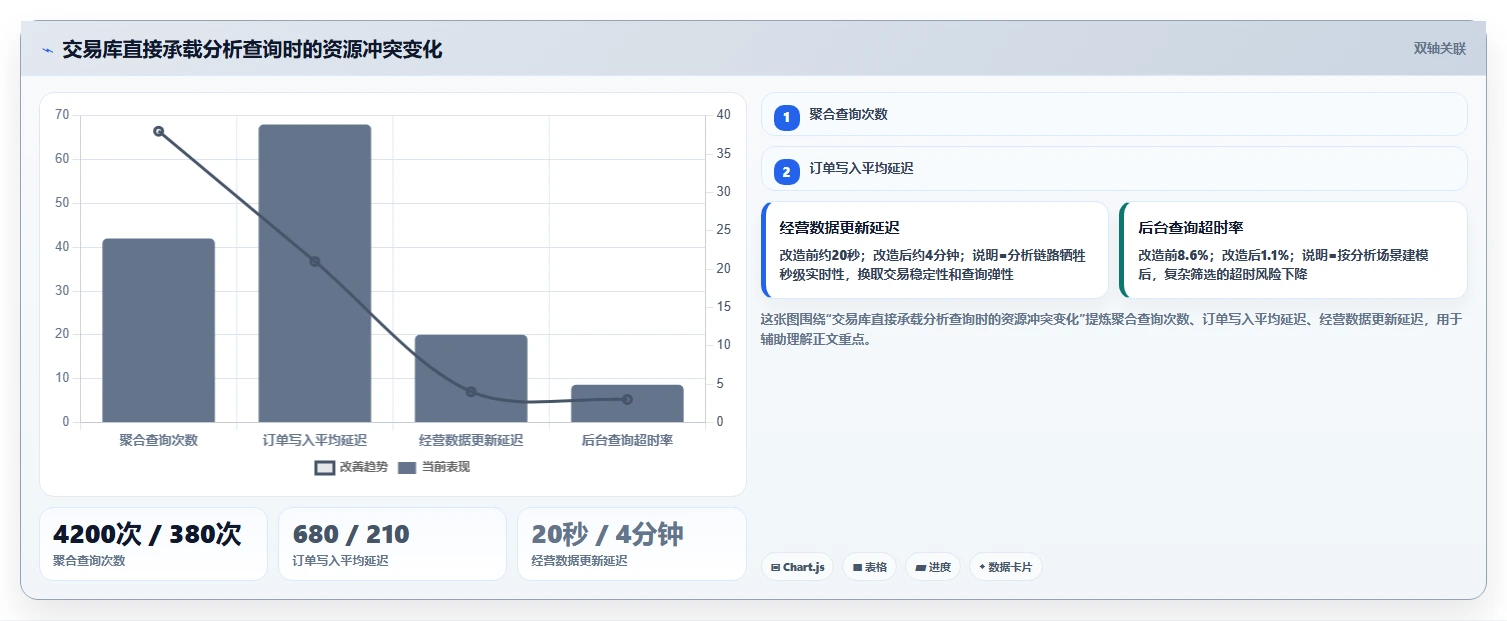Viewport: 1507px width, 621px height.
Task: Click the 当前表现 legend color box
Action: [x=407, y=468]
